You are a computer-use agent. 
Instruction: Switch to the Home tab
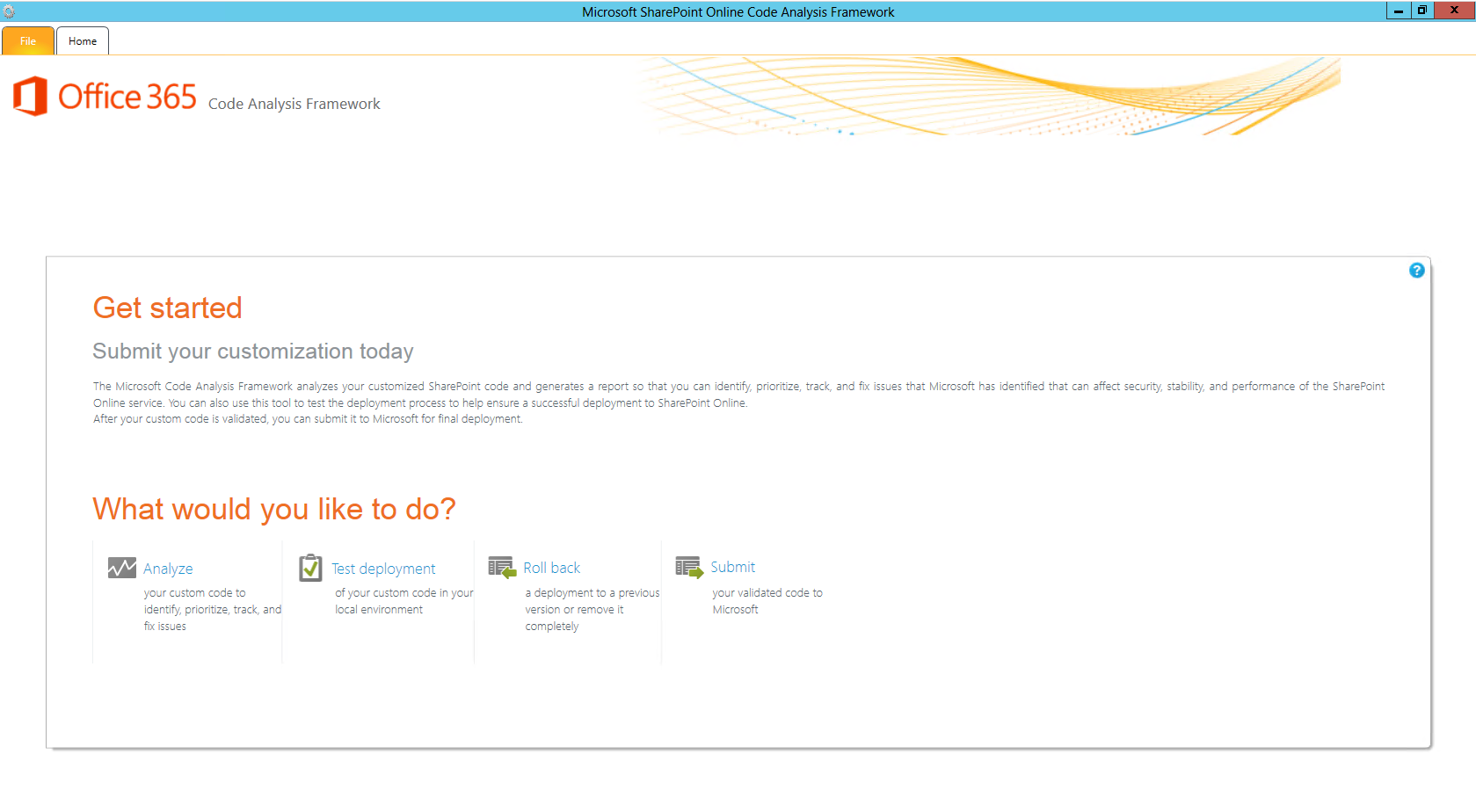[x=83, y=41]
